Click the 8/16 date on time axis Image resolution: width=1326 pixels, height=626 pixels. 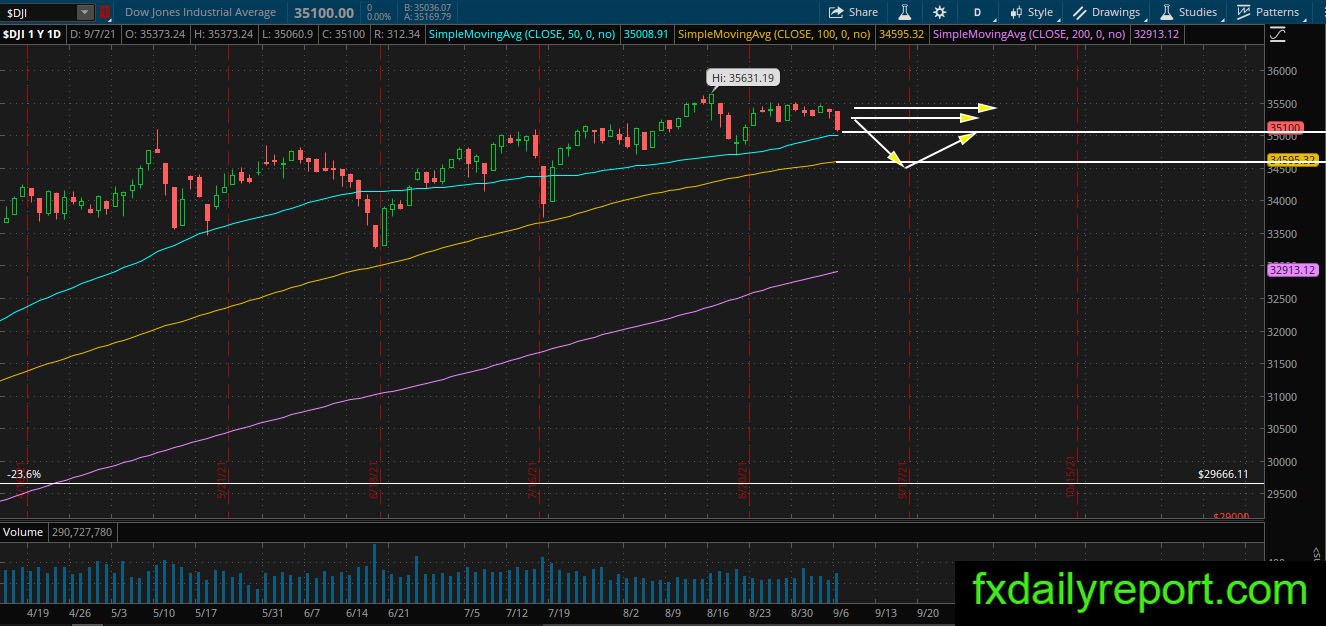(717, 613)
